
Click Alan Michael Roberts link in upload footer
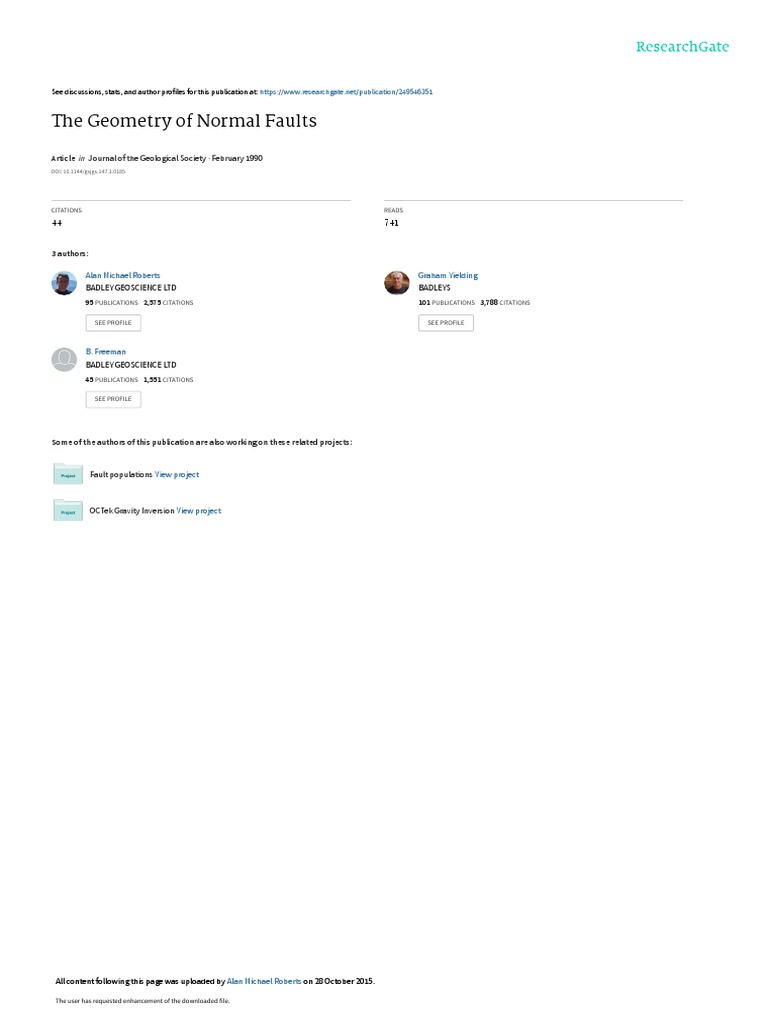264,981
